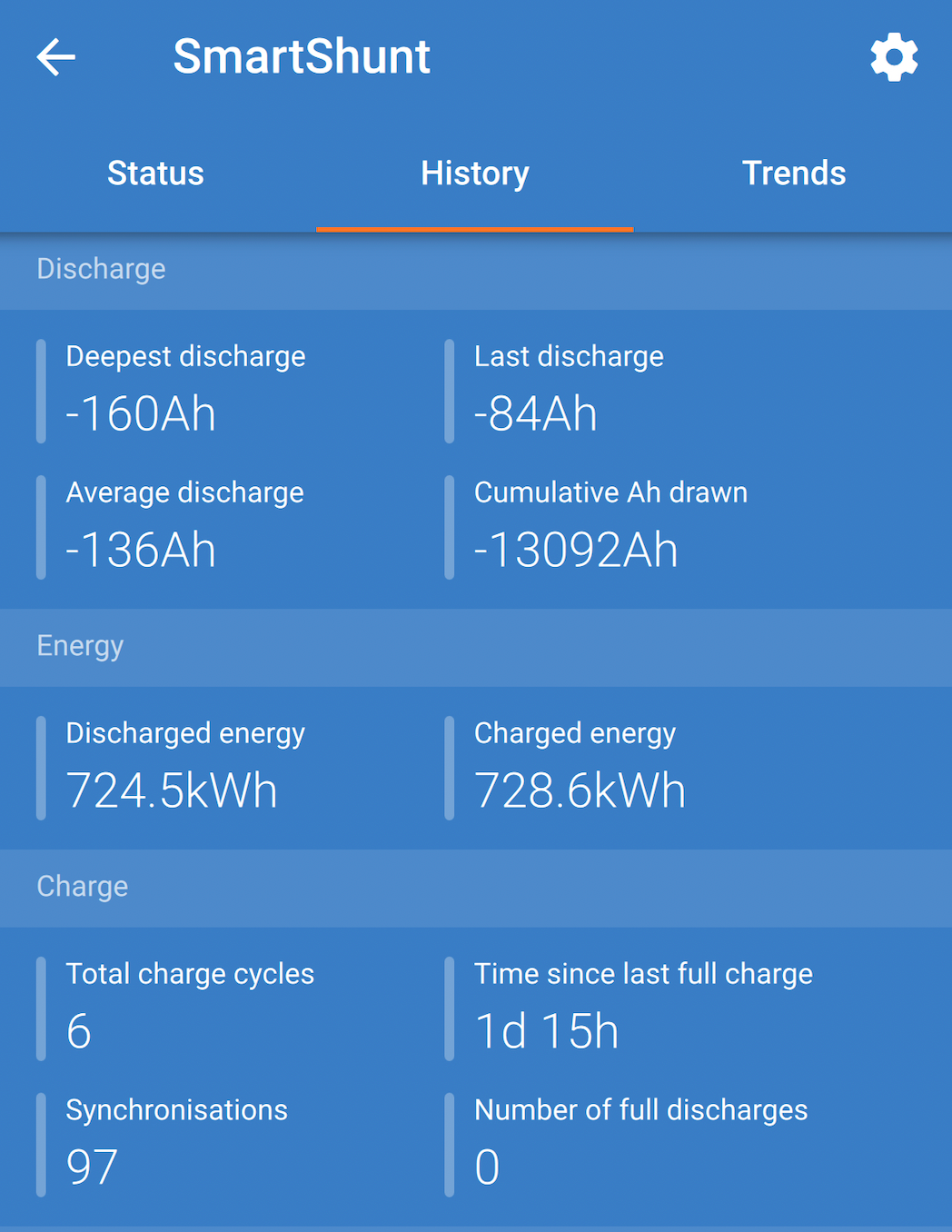This screenshot has width=952, height=1232.
Task: Select the Charged energy label
Action: tap(575, 733)
